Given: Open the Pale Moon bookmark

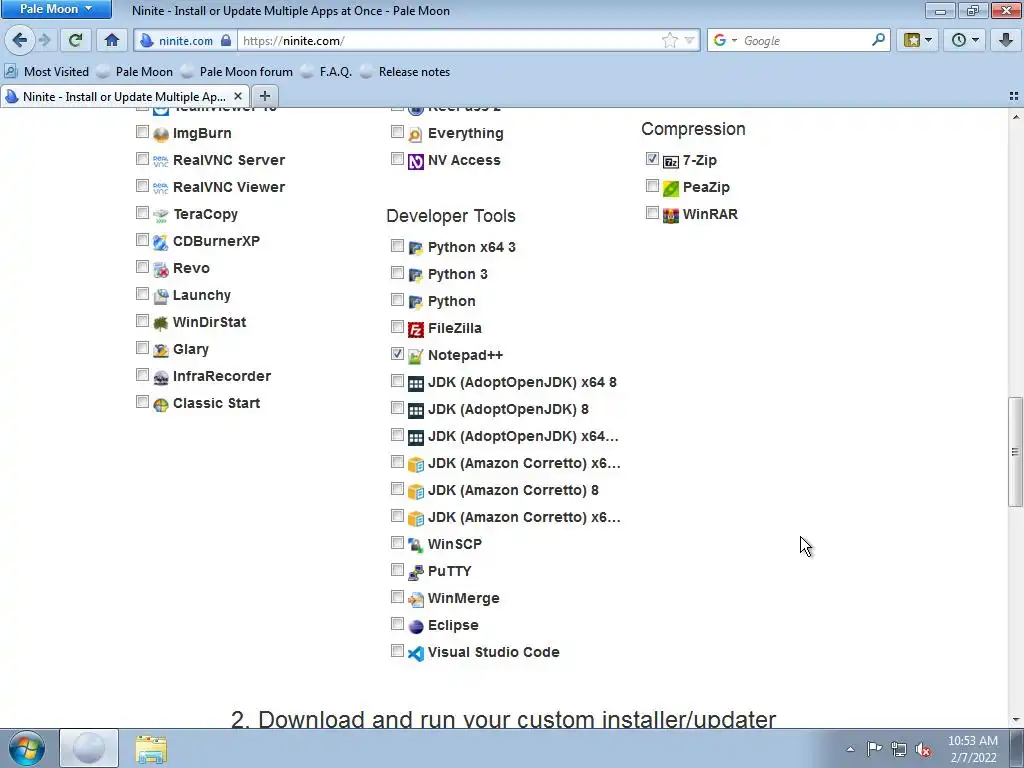Looking at the screenshot, I should [x=135, y=72].
